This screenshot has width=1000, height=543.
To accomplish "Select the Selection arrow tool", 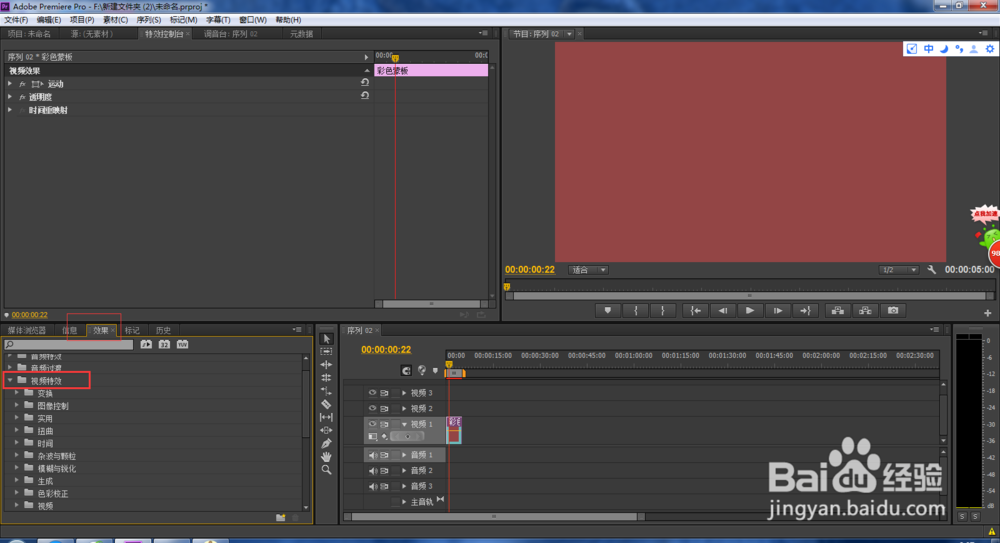I will [x=327, y=339].
